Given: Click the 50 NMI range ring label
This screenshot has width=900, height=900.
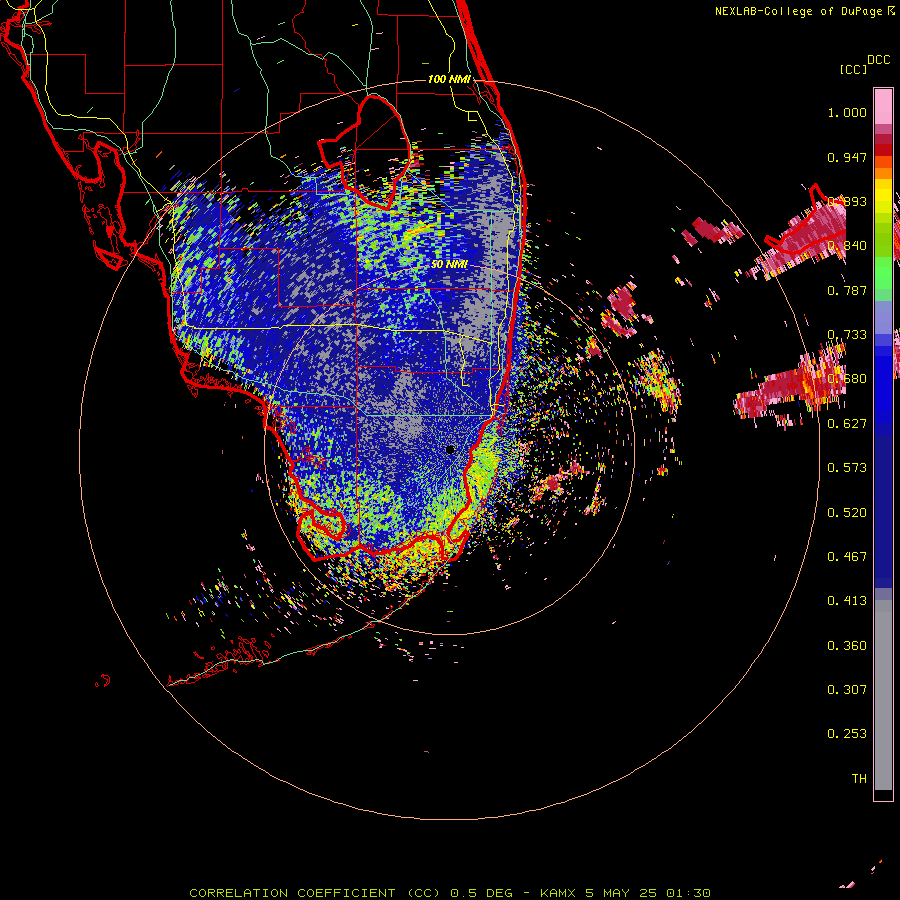Looking at the screenshot, I should coord(449,264).
